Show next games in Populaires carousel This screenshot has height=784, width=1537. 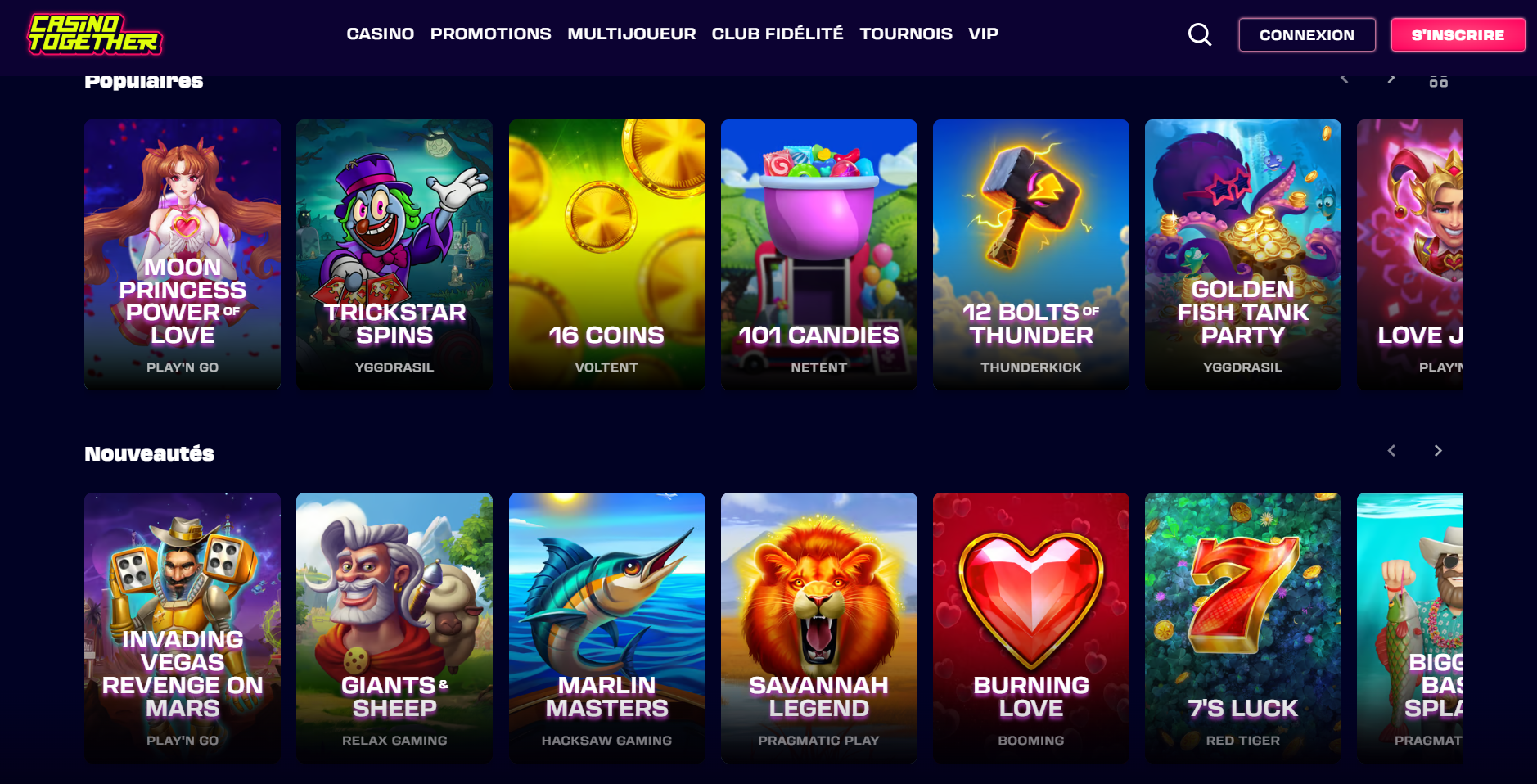pyautogui.click(x=1391, y=79)
